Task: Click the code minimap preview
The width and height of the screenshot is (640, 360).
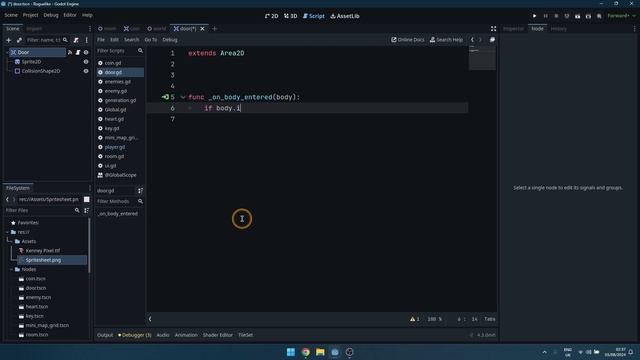Action: pos(482,58)
